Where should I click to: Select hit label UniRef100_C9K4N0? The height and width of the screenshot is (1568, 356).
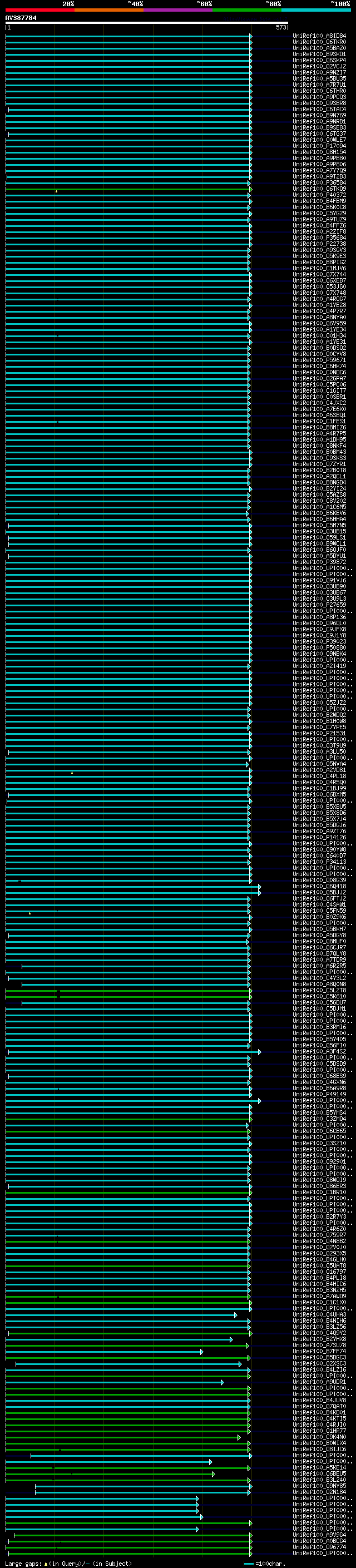(319, 1437)
